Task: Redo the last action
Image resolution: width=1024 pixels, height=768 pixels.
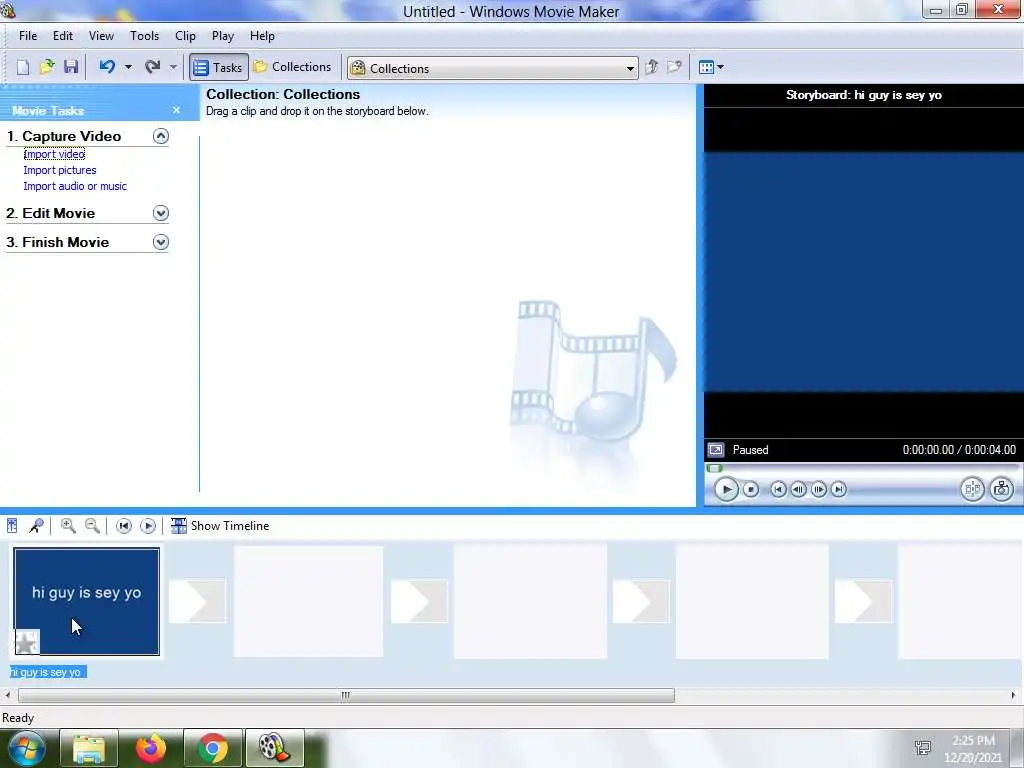Action: 153,67
